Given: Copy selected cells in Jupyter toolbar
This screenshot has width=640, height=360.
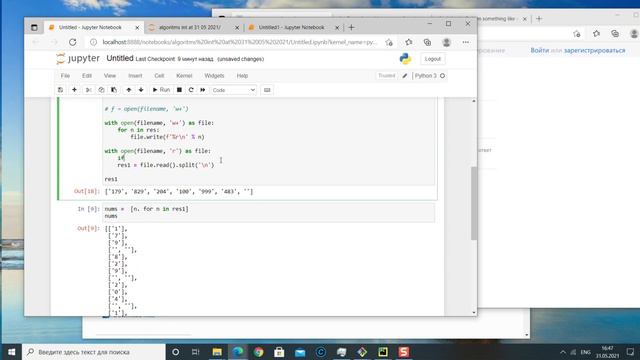Looking at the screenshot, I should click(x=101, y=90).
